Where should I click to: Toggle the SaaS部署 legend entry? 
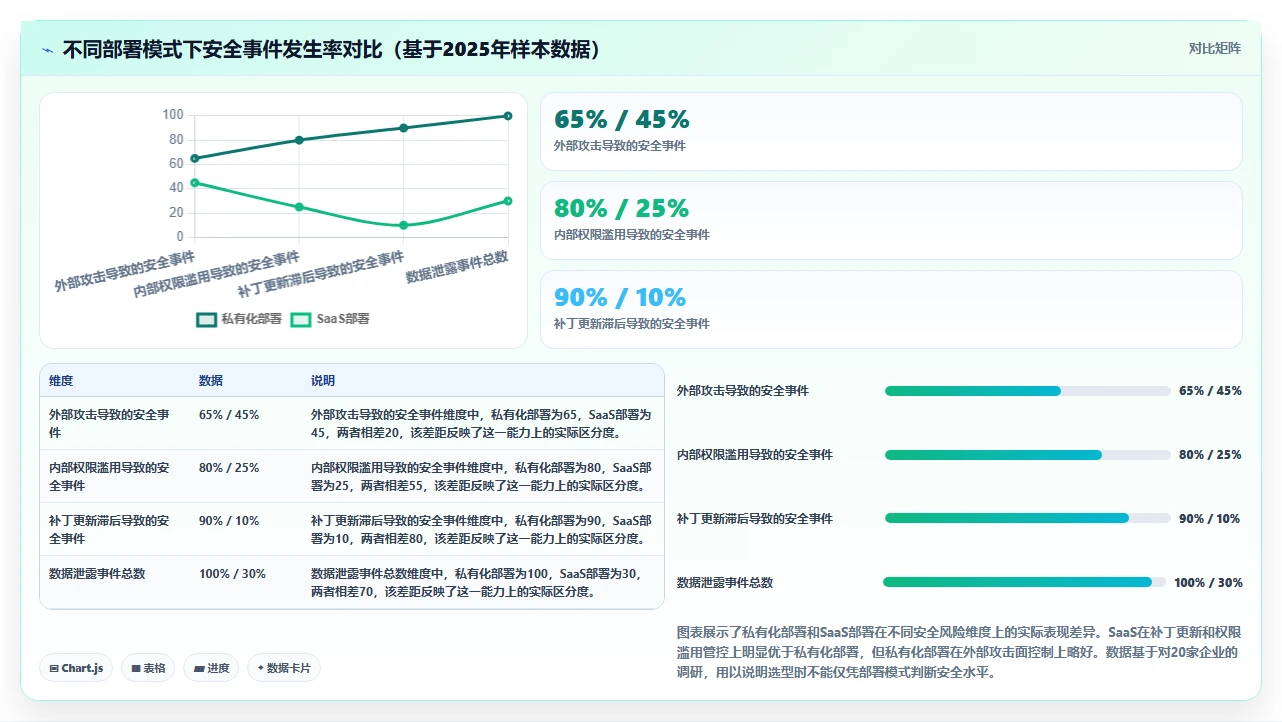[330, 319]
